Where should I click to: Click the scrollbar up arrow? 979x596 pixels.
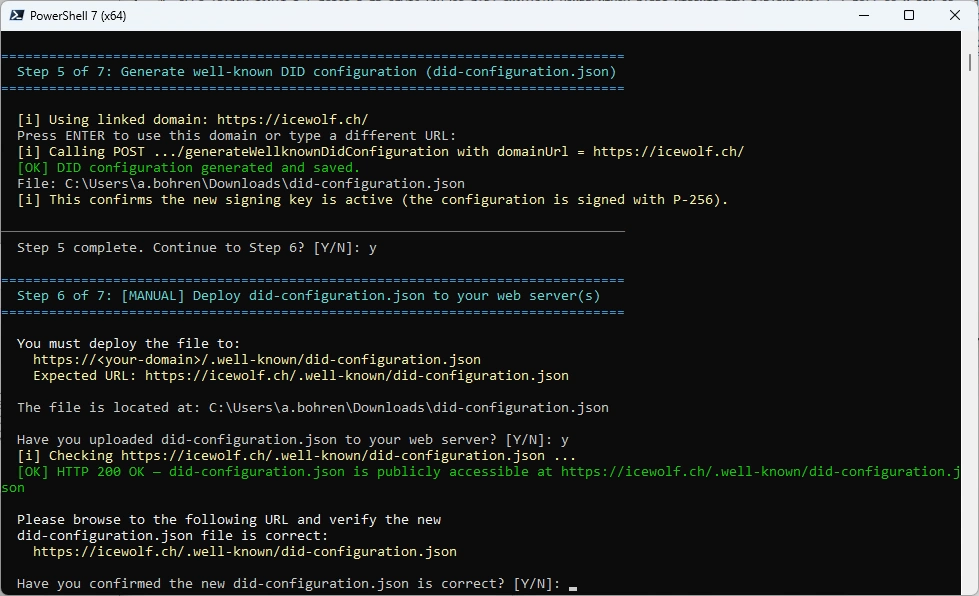pyautogui.click(x=971, y=38)
